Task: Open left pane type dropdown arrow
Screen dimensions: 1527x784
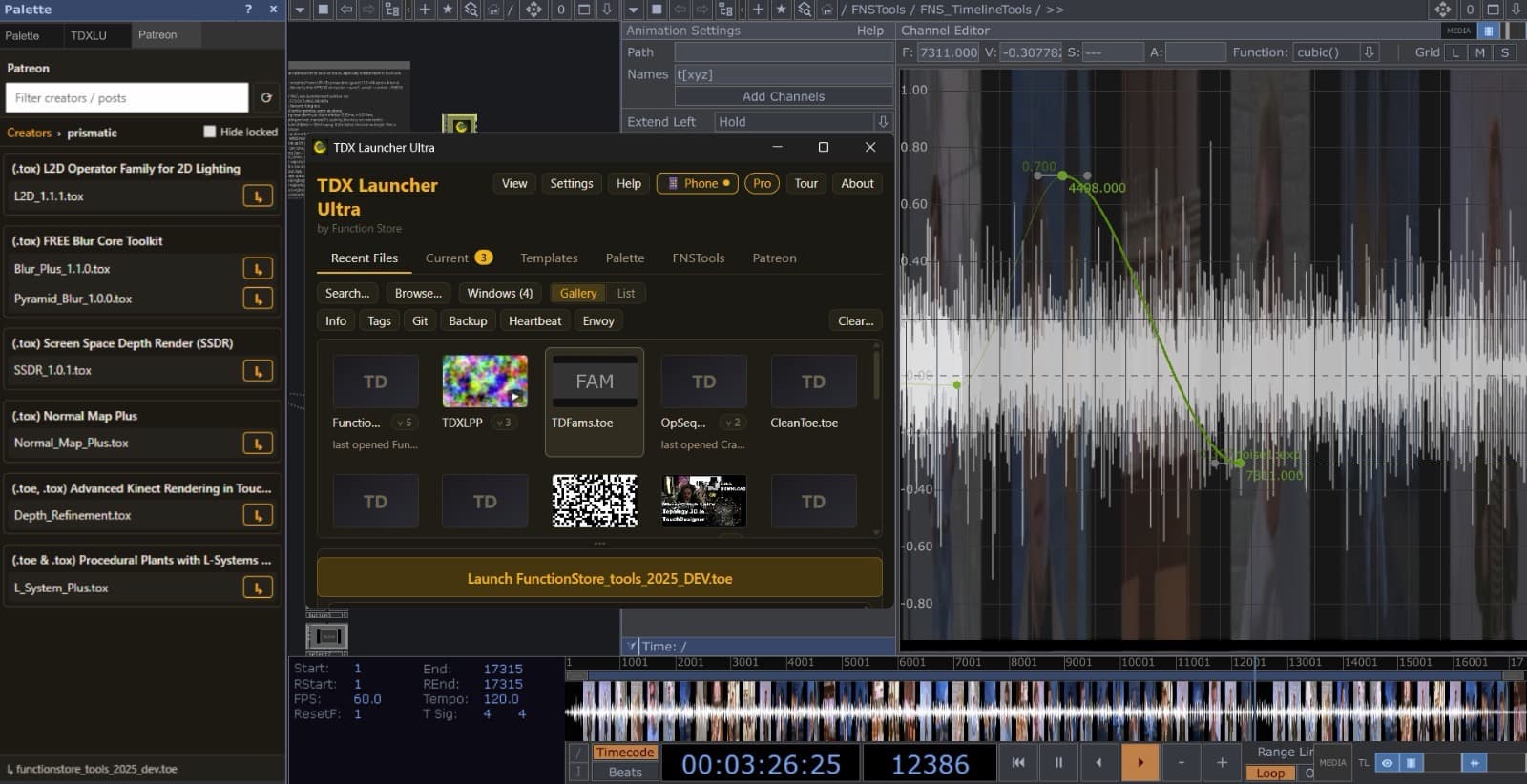Action: 300,10
